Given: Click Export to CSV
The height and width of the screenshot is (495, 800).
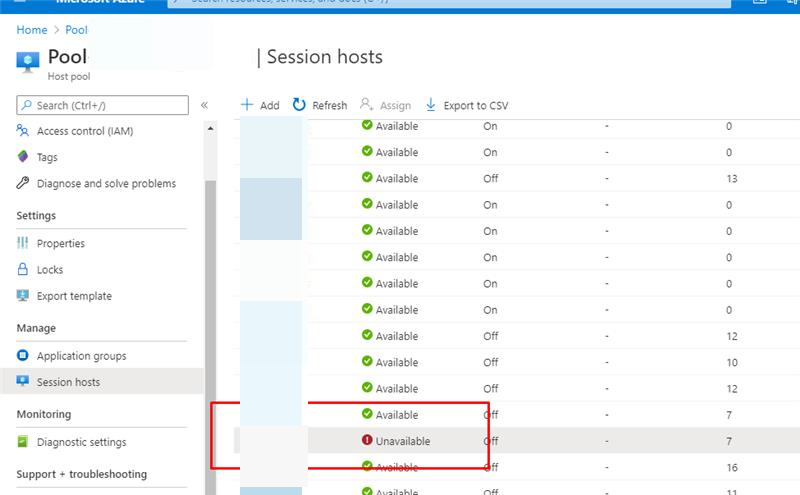Looking at the screenshot, I should click(467, 105).
